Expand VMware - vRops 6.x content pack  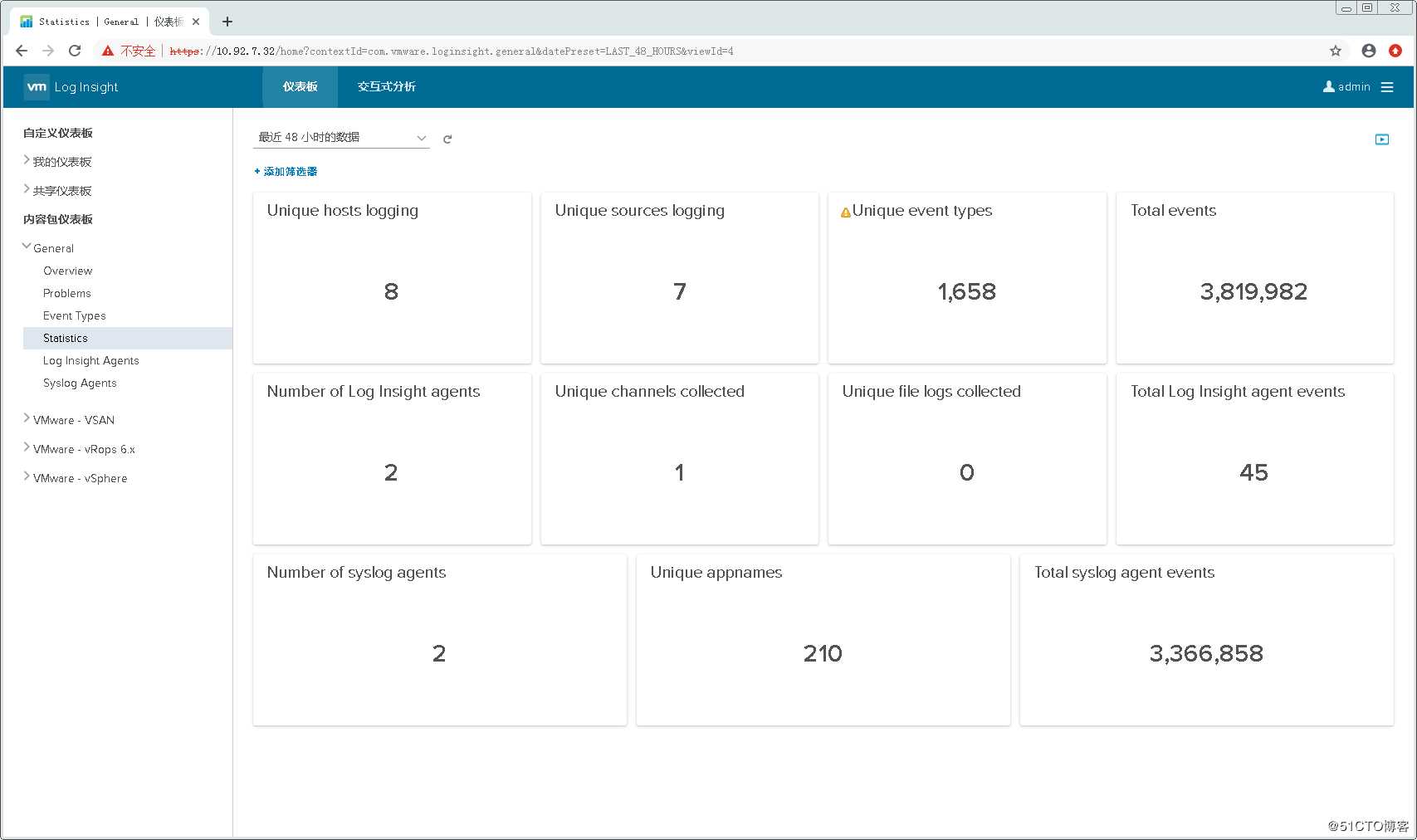[27, 447]
